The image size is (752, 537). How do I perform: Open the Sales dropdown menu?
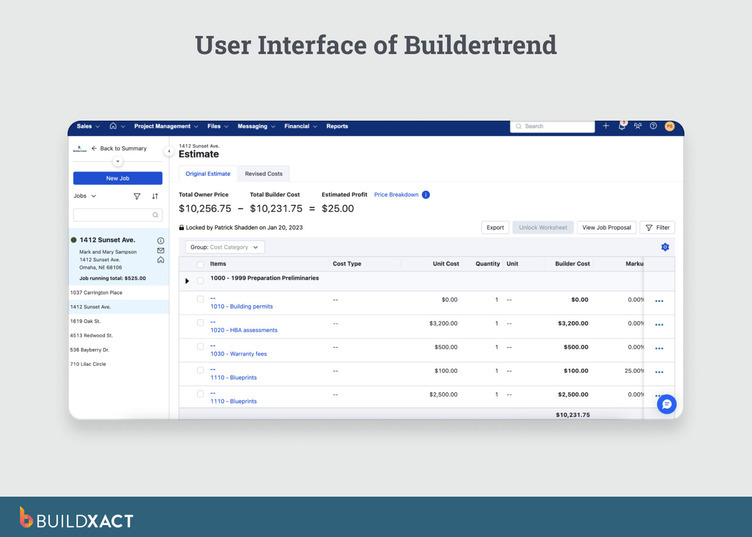pos(88,126)
